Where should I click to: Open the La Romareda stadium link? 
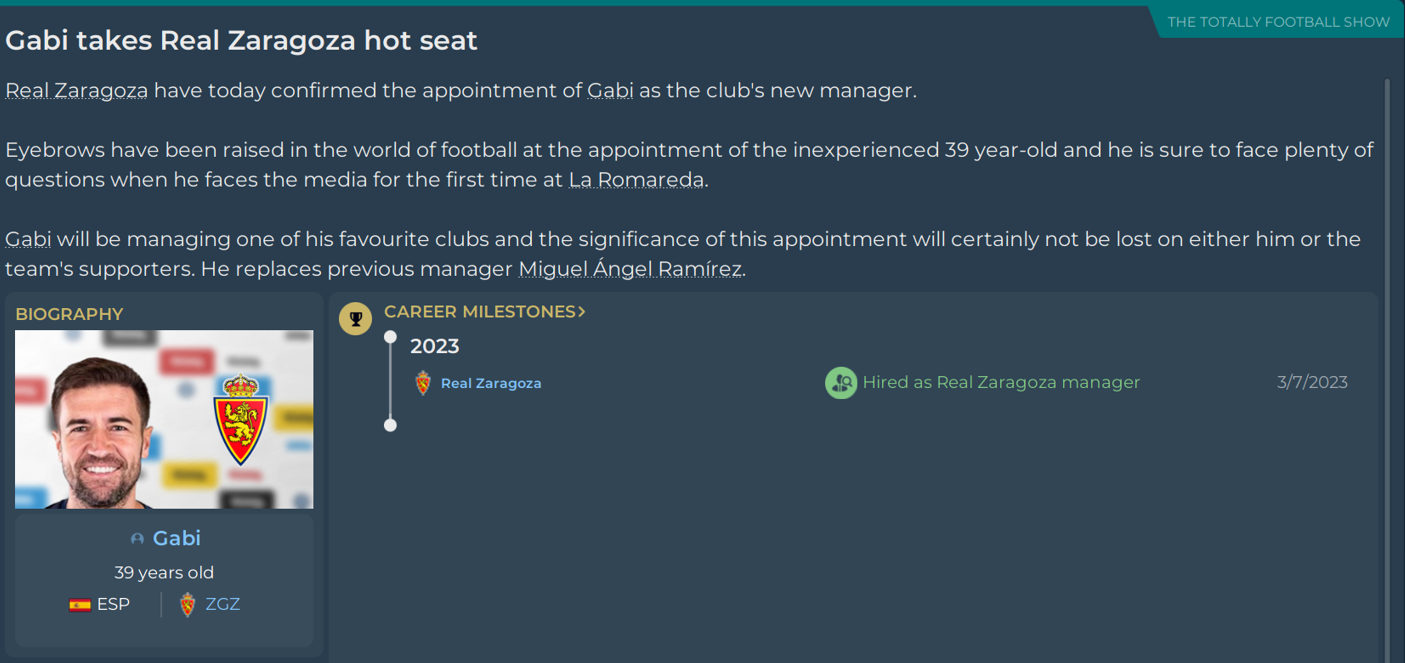tap(636, 180)
